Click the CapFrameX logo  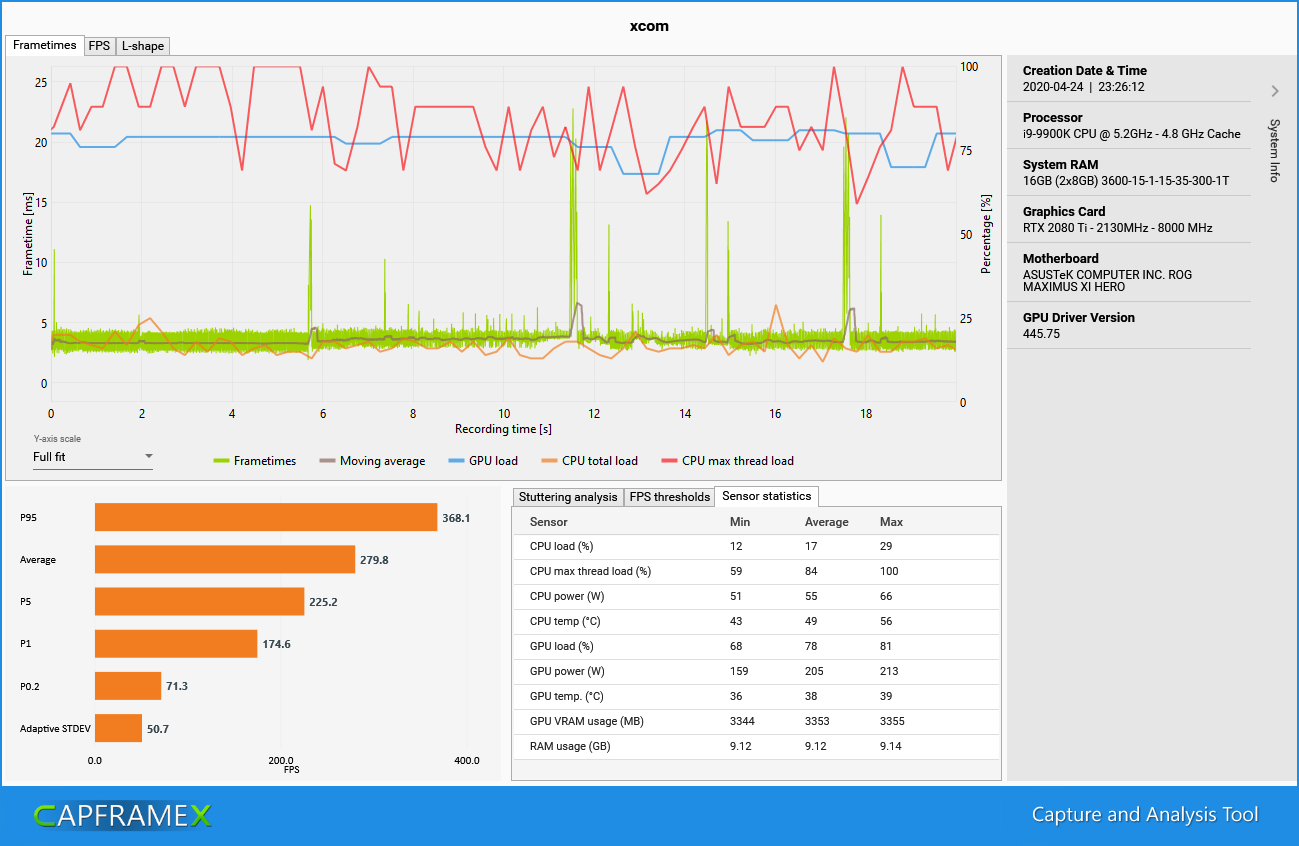122,815
